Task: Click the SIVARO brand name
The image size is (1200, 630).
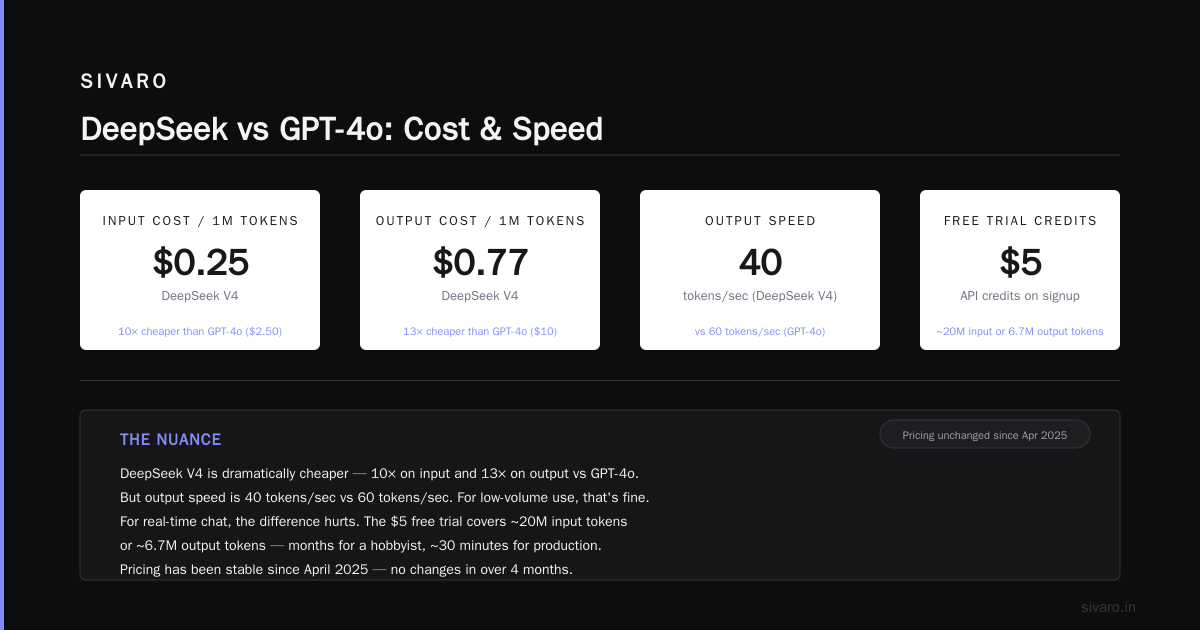Action: pos(124,82)
